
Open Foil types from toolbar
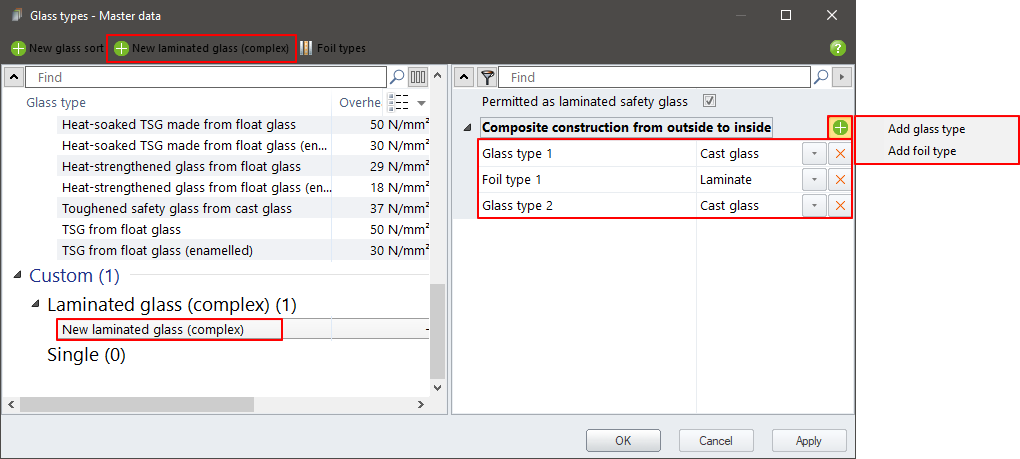(332, 48)
